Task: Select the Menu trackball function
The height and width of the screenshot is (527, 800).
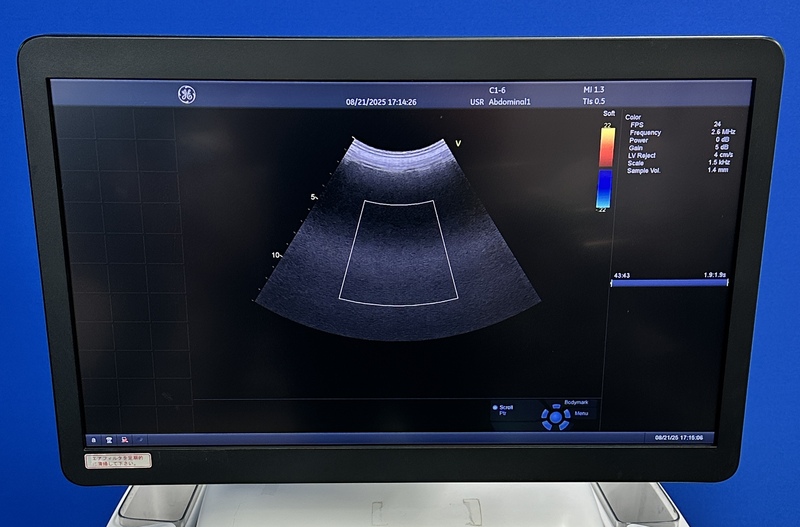Action: click(581, 413)
